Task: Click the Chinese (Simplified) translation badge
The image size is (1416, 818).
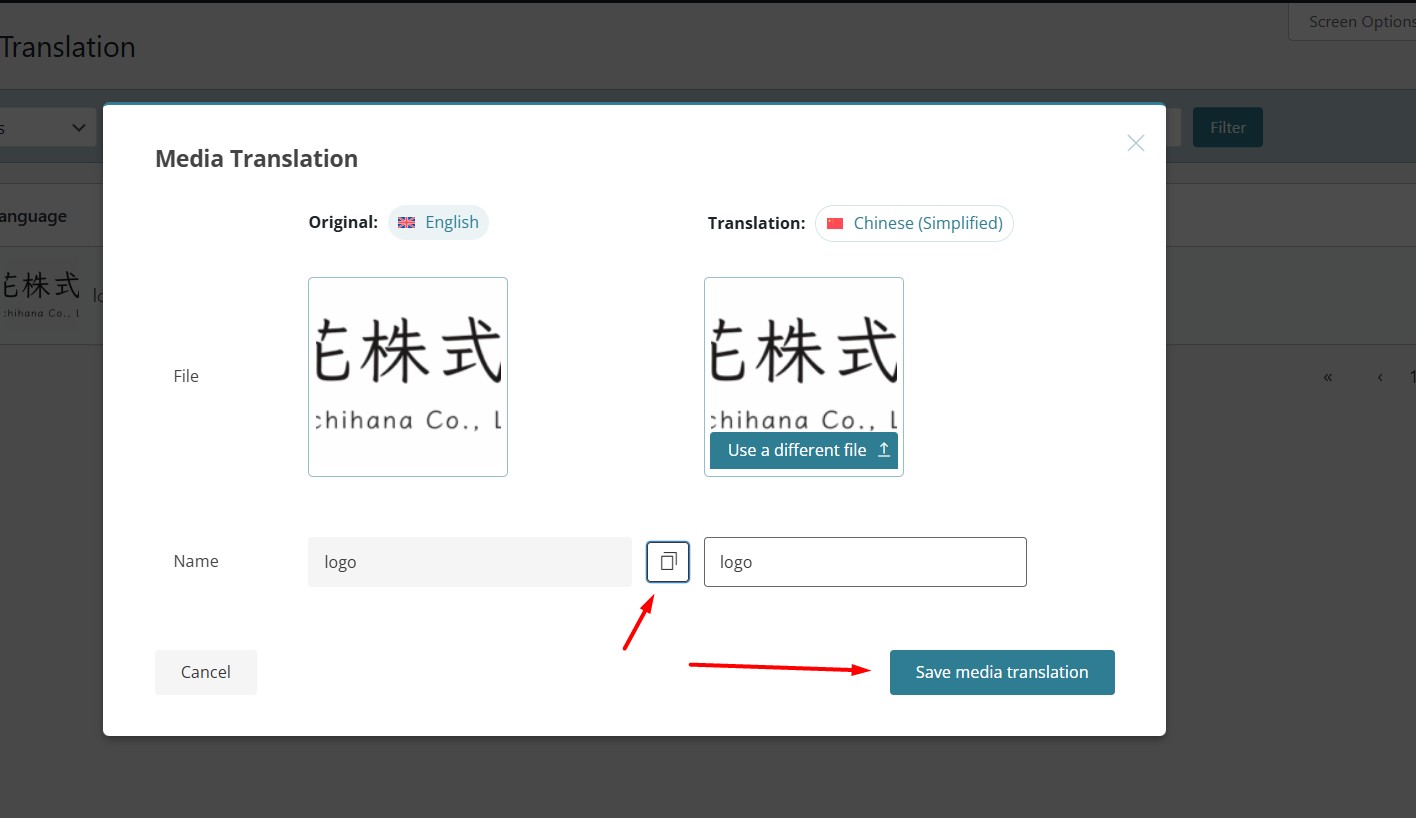Action: [914, 223]
